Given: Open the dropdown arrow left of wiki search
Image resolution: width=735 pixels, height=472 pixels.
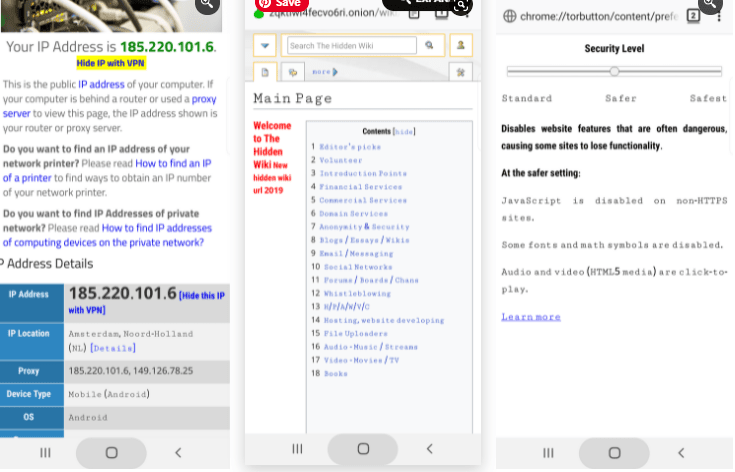Looking at the screenshot, I should coord(265,45).
